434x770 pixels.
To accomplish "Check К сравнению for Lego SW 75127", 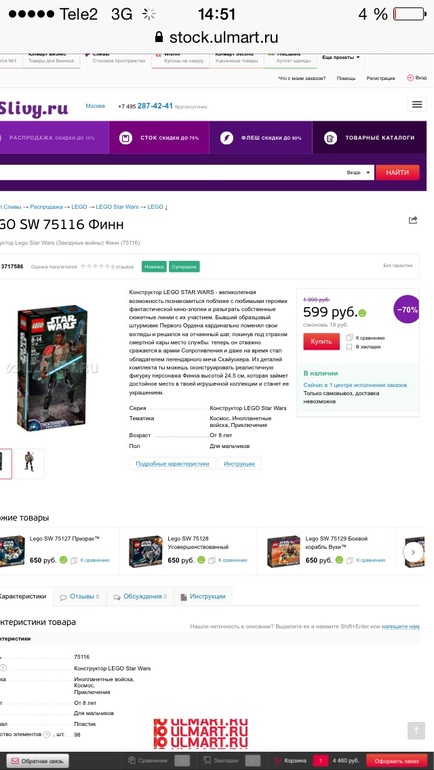I will [x=74, y=560].
